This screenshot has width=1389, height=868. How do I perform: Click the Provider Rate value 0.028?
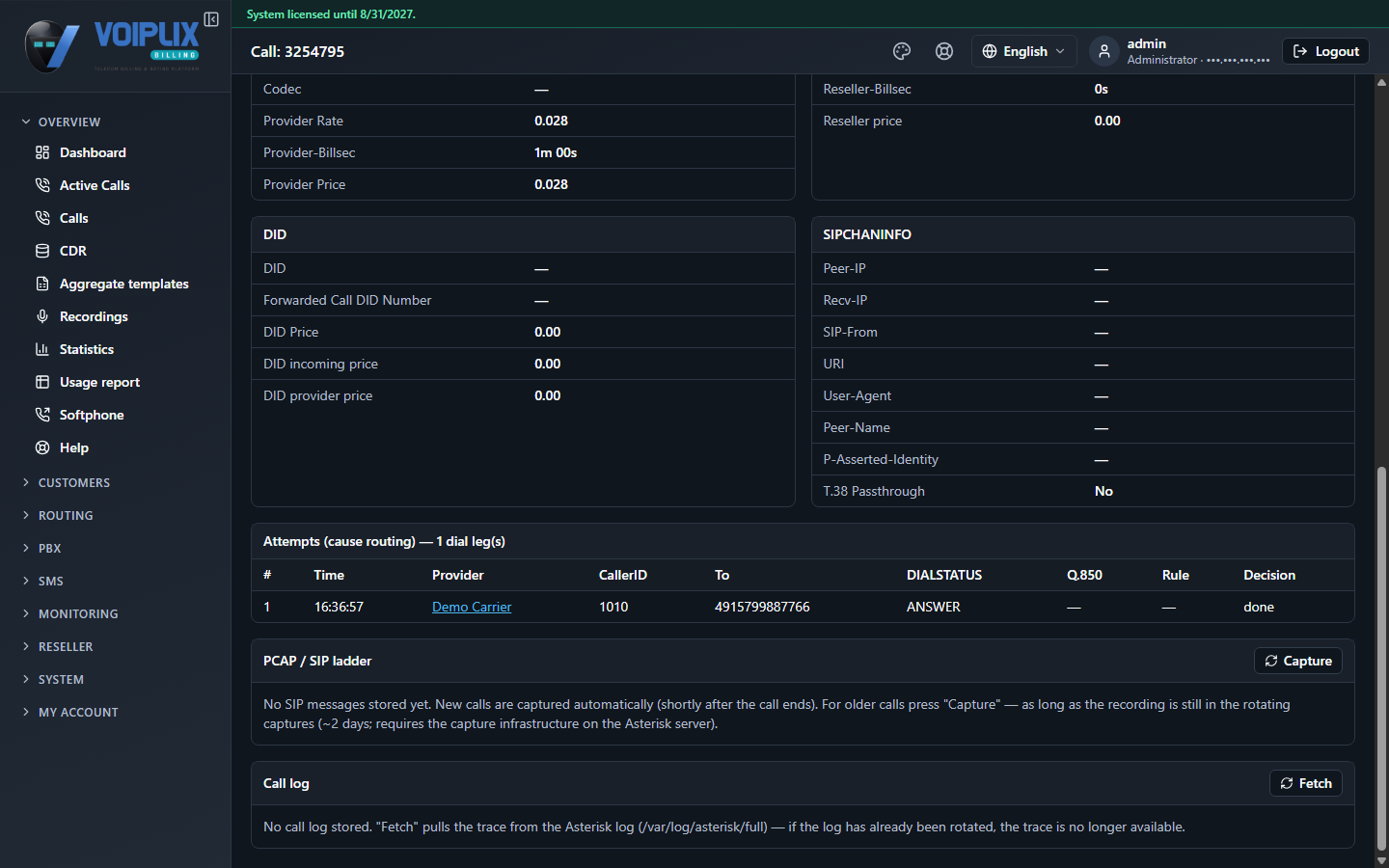(x=551, y=121)
